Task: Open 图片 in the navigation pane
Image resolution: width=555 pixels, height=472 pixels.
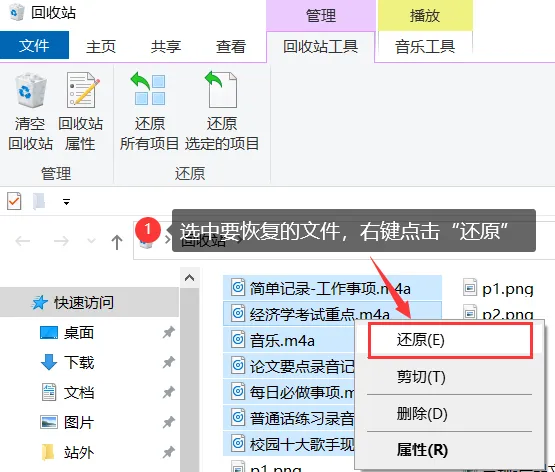Action: 79,422
